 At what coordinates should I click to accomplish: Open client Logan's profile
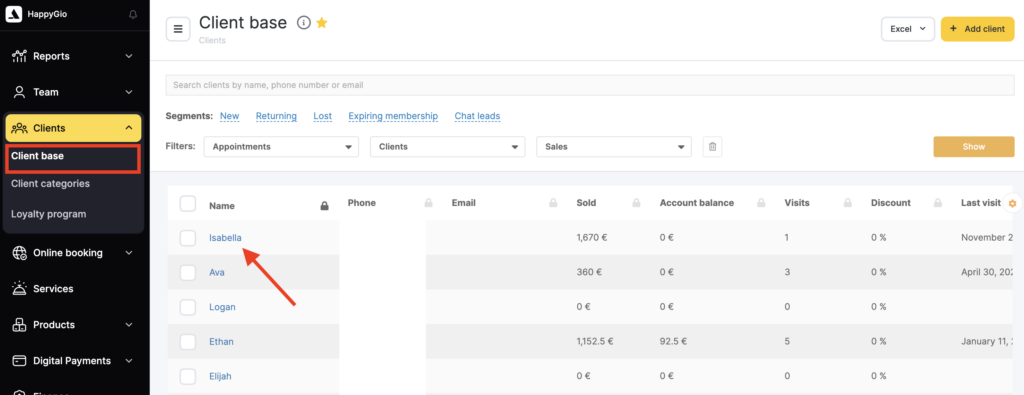point(222,307)
